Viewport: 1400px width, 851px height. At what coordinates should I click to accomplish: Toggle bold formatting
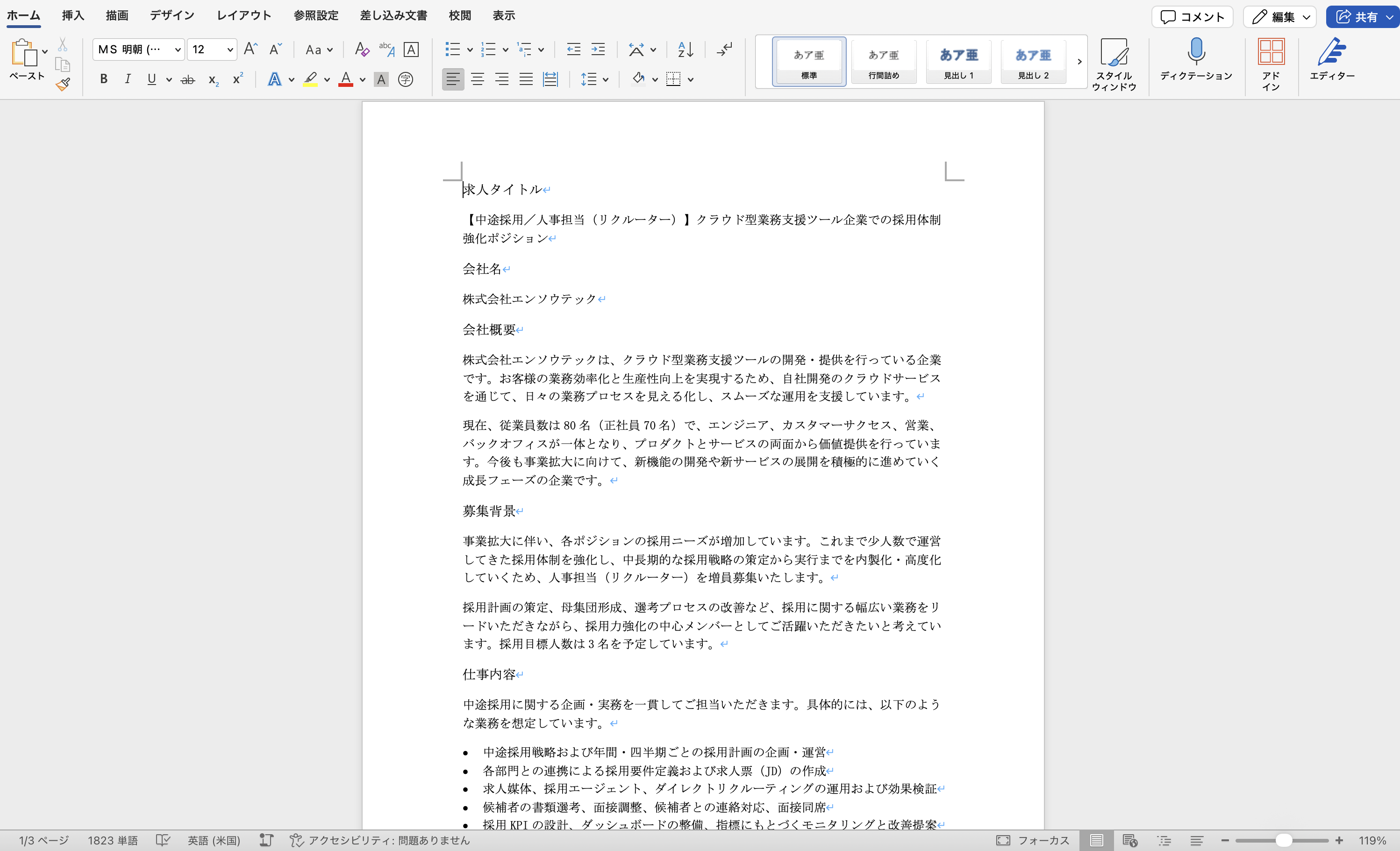[x=103, y=79]
